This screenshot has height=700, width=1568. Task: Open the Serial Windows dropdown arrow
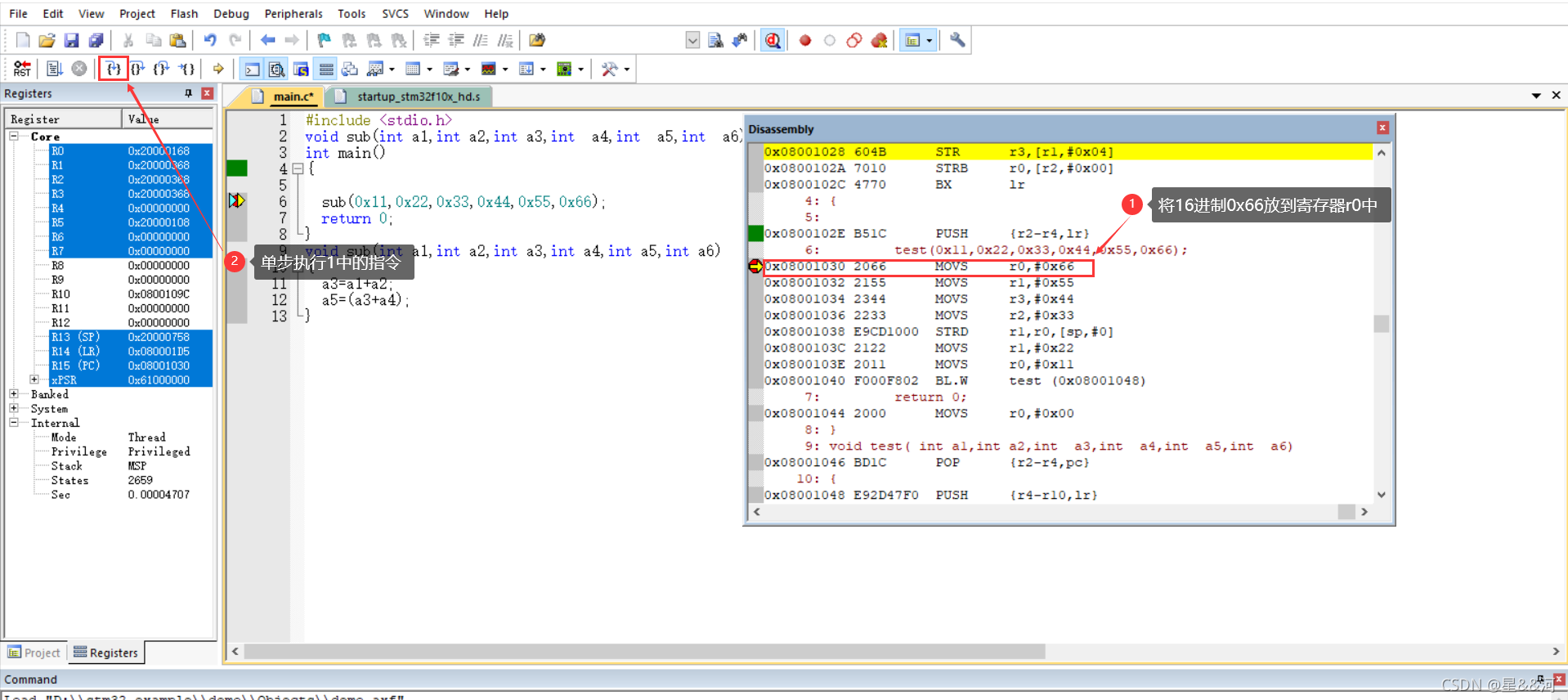coord(468,70)
